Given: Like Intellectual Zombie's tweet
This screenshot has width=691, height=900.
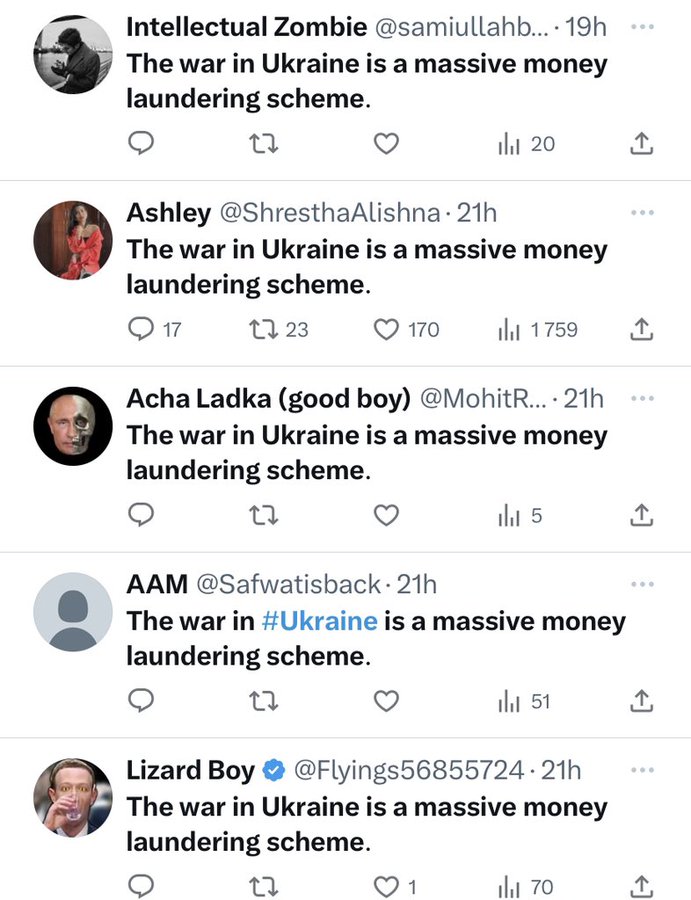Looking at the screenshot, I should click(386, 144).
